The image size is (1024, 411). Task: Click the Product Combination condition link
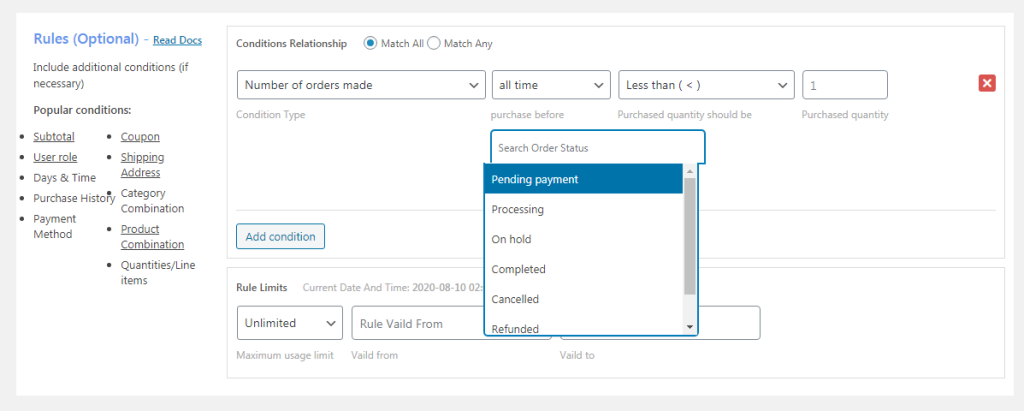click(152, 237)
